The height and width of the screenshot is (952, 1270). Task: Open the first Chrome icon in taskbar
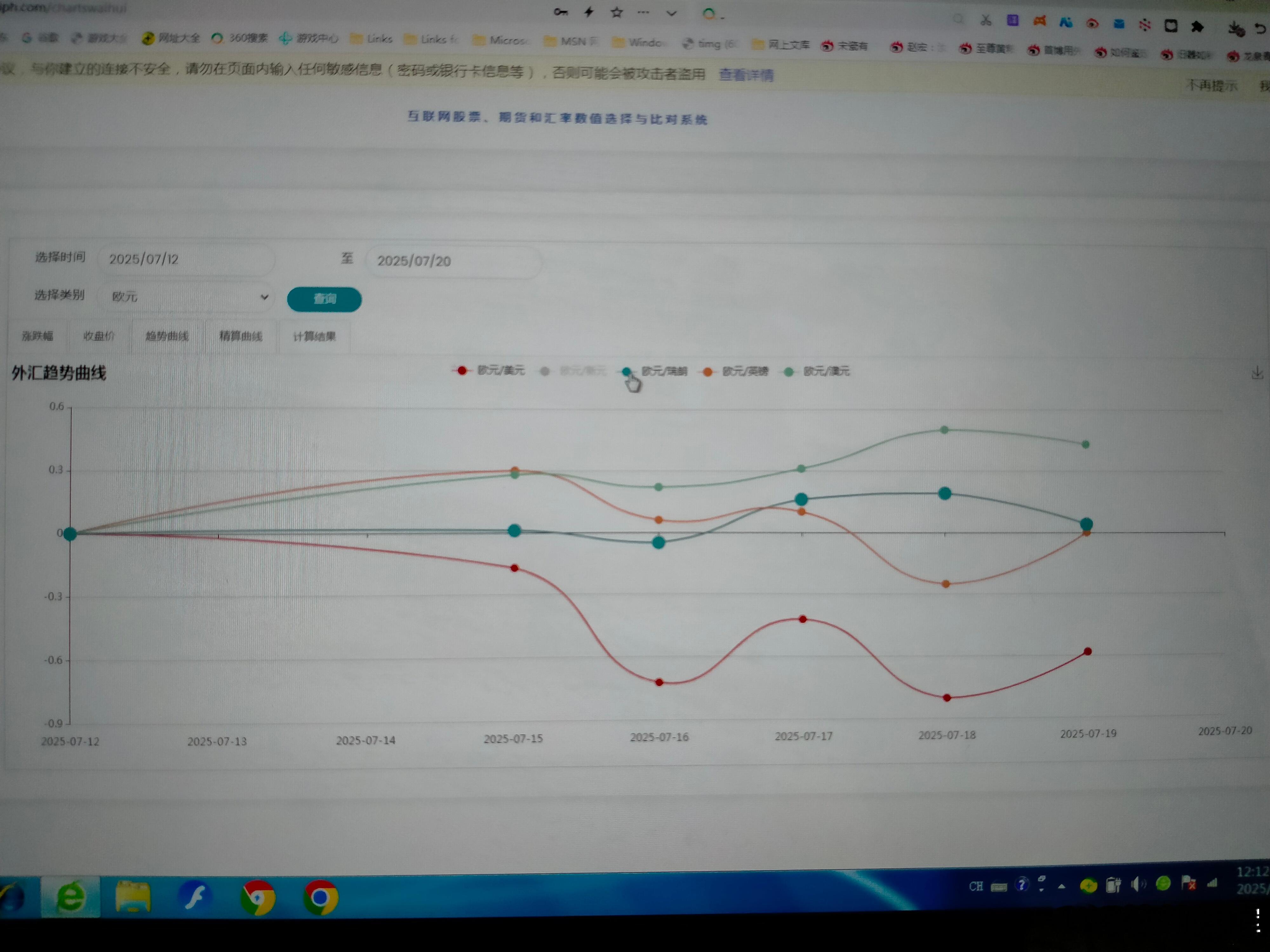coord(258,897)
